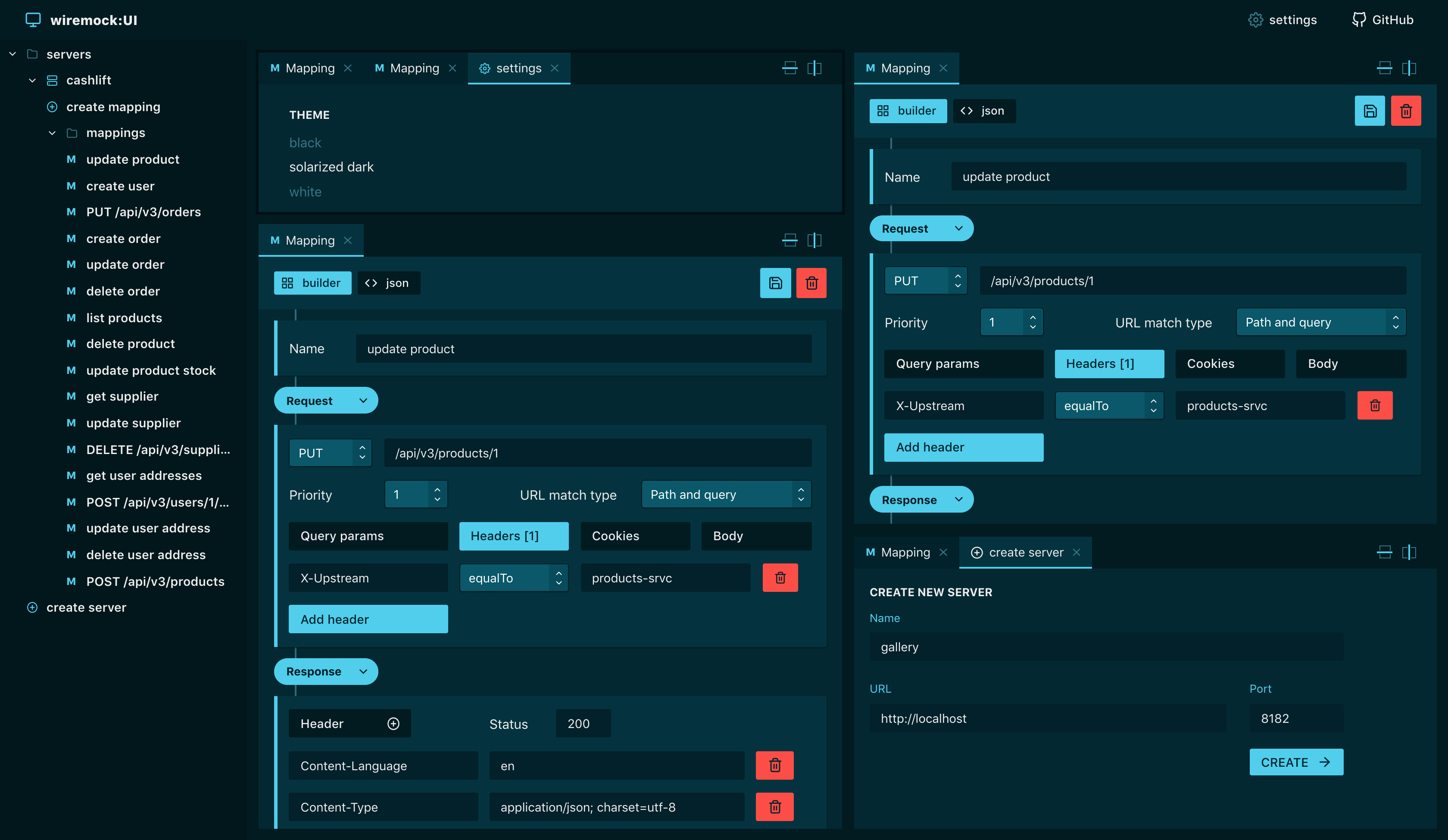Viewport: 1448px width, 840px height.
Task: Select the black theme option
Action: (305, 143)
